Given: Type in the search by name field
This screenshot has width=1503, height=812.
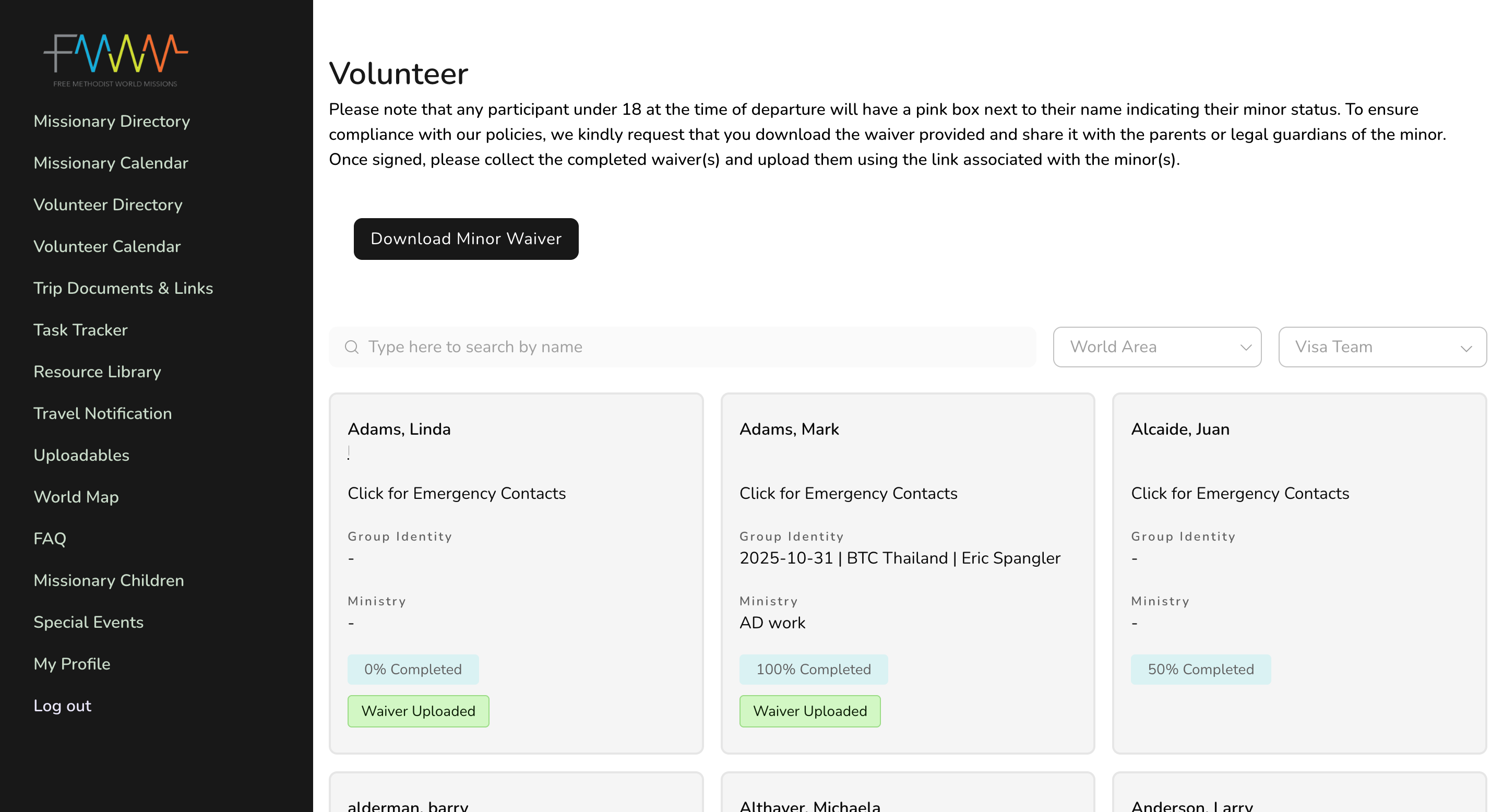Looking at the screenshot, I should click(x=694, y=347).
